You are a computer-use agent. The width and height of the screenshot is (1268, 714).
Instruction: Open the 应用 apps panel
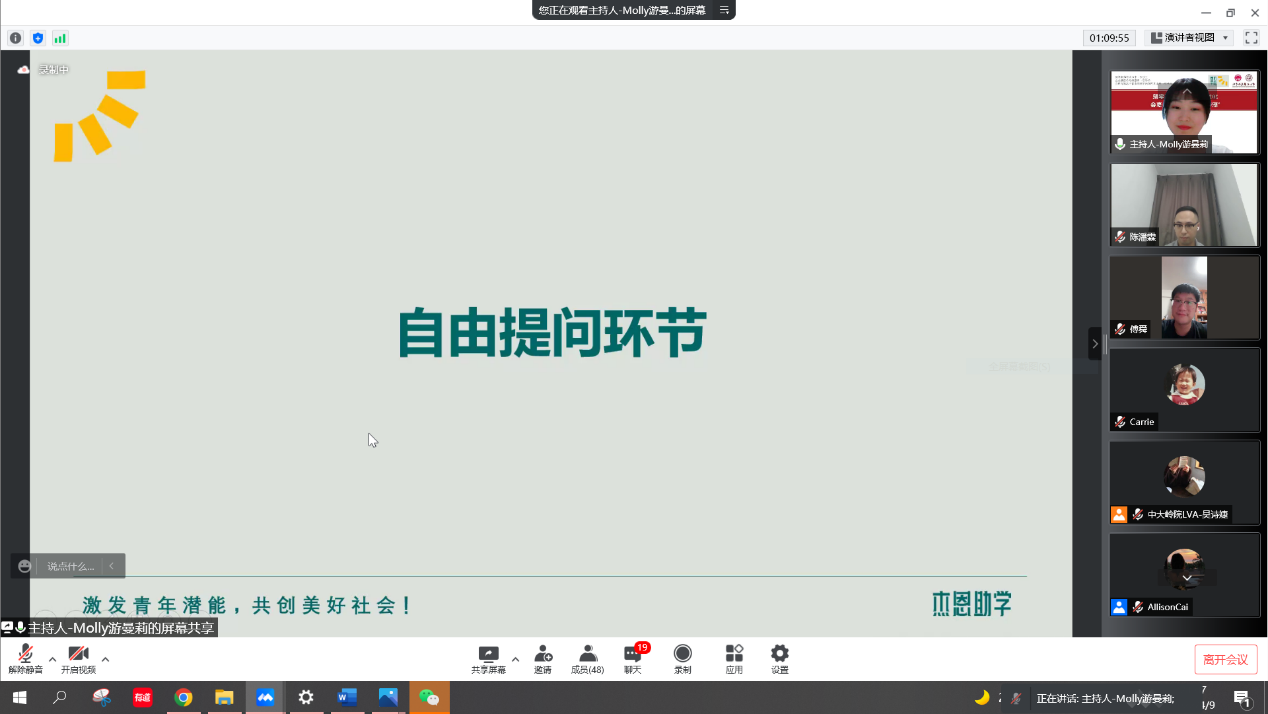click(x=733, y=658)
